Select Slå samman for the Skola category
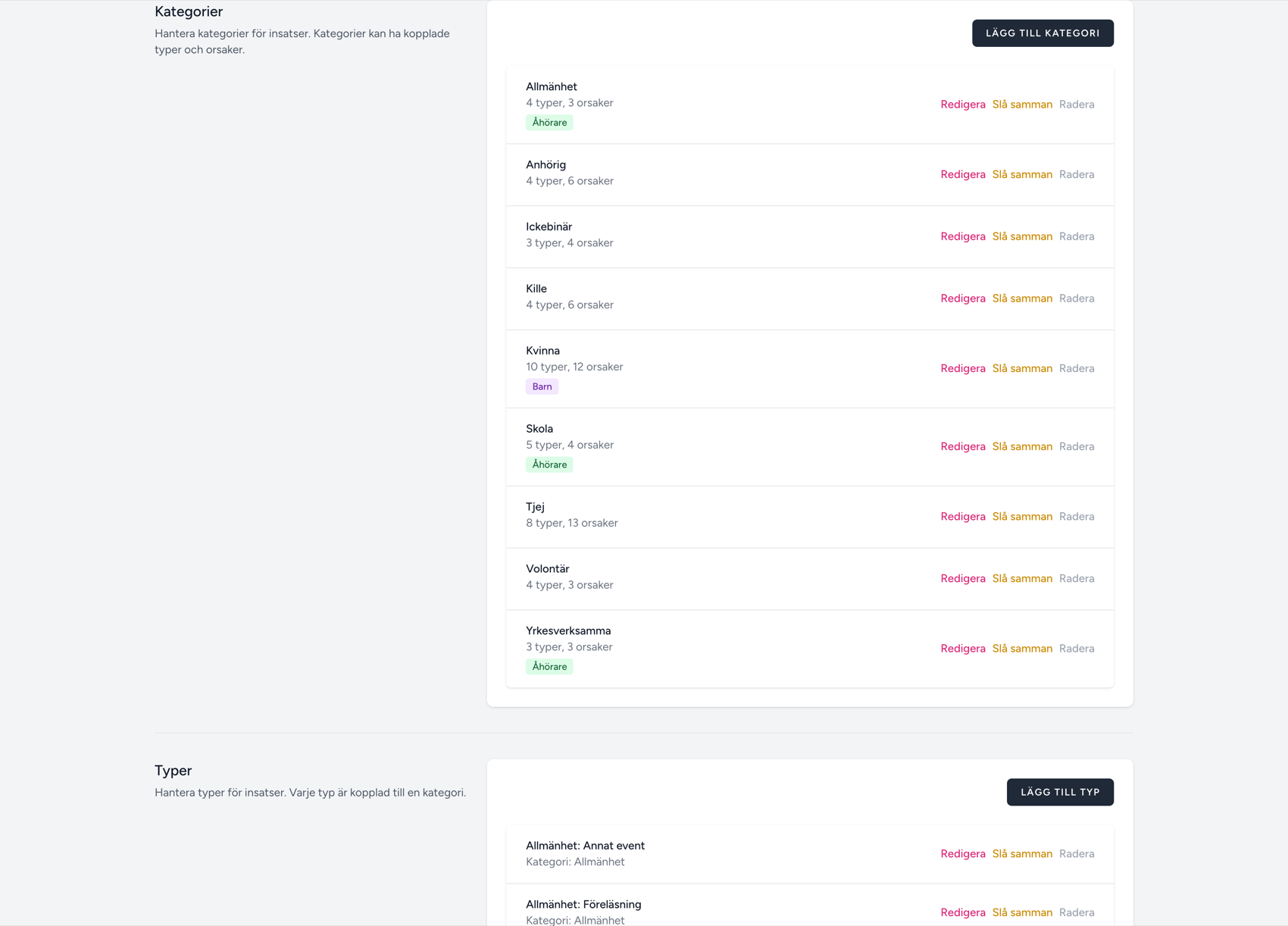Screen dimensions: 1288x926 pos(1022,446)
